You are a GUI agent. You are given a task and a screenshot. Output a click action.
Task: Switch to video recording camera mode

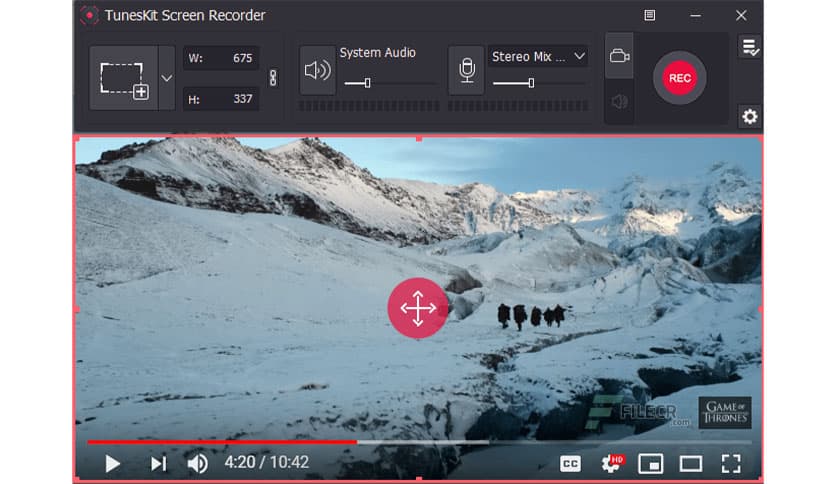[619, 55]
